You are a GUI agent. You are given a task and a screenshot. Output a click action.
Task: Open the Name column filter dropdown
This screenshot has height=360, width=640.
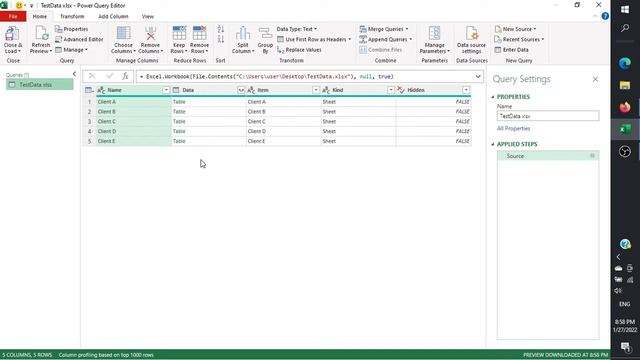pos(166,90)
